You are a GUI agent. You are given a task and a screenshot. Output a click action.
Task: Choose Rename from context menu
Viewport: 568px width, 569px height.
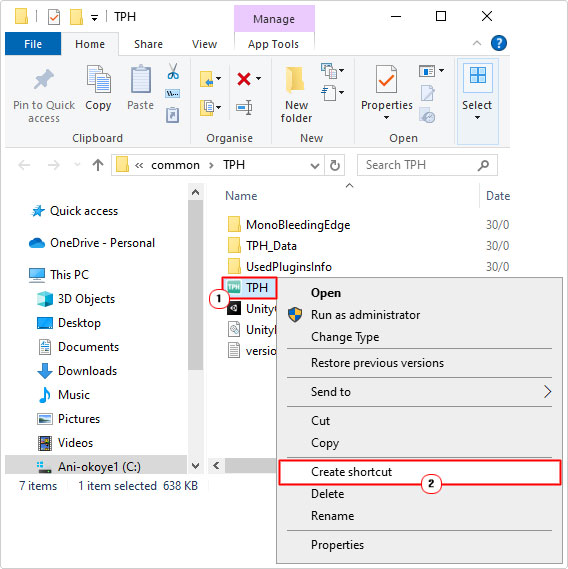pos(420,516)
